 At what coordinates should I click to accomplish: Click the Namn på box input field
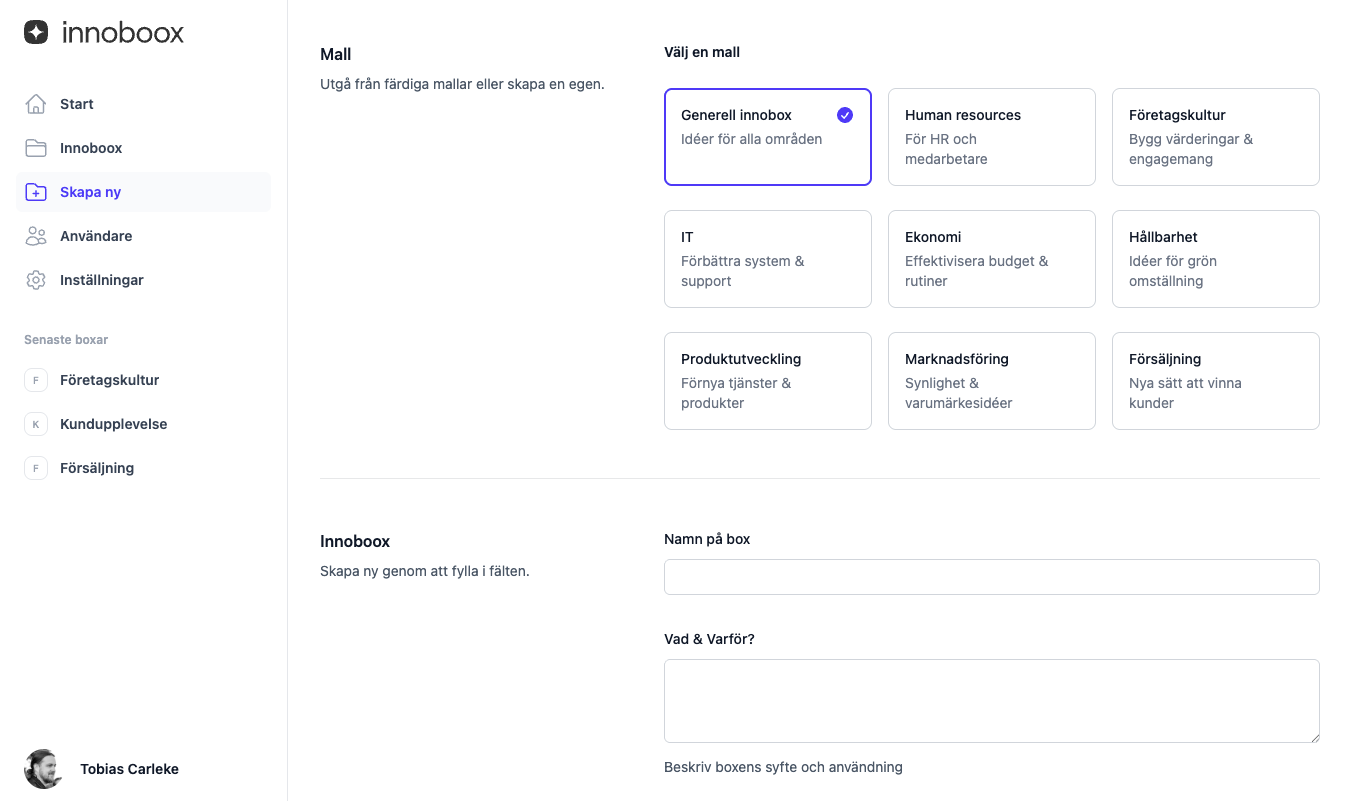pyautogui.click(x=991, y=577)
